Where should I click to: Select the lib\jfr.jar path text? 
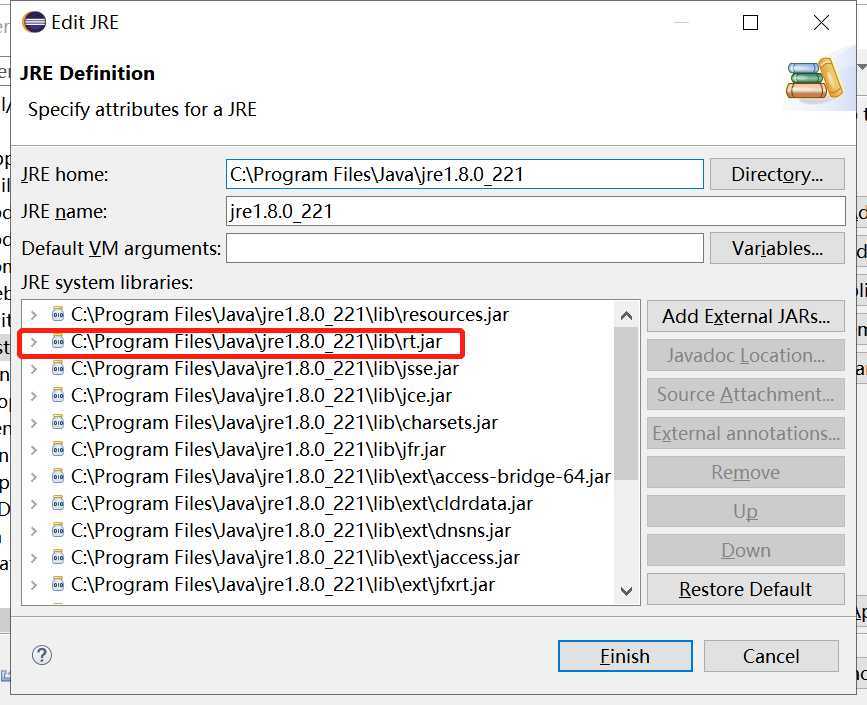click(x=258, y=450)
